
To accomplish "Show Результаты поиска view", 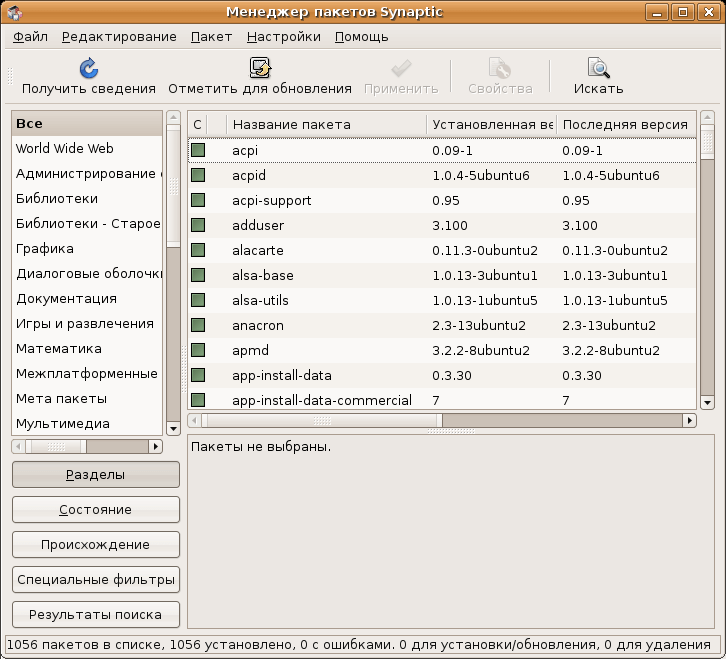I will [96, 615].
